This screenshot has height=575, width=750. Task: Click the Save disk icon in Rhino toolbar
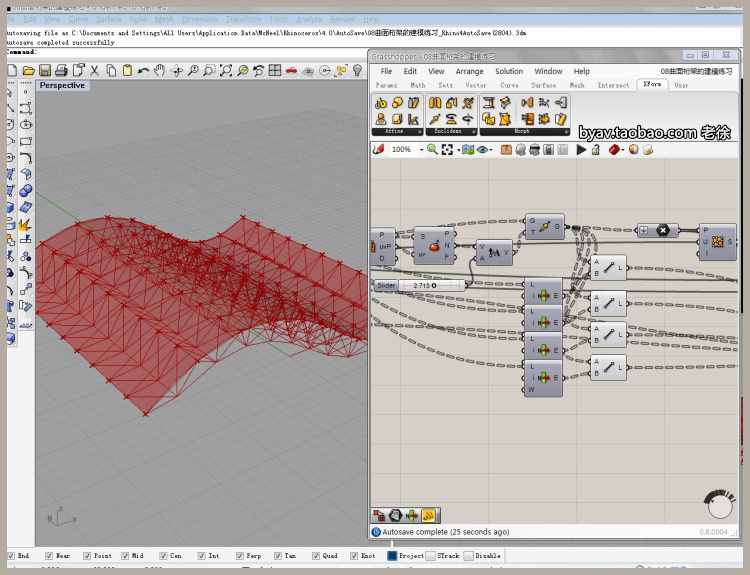pos(45,71)
